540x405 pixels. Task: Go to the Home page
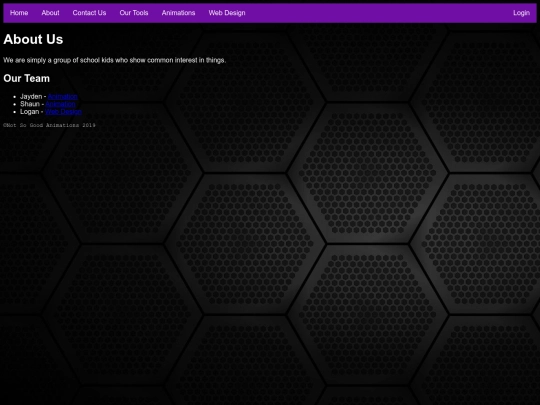click(19, 13)
